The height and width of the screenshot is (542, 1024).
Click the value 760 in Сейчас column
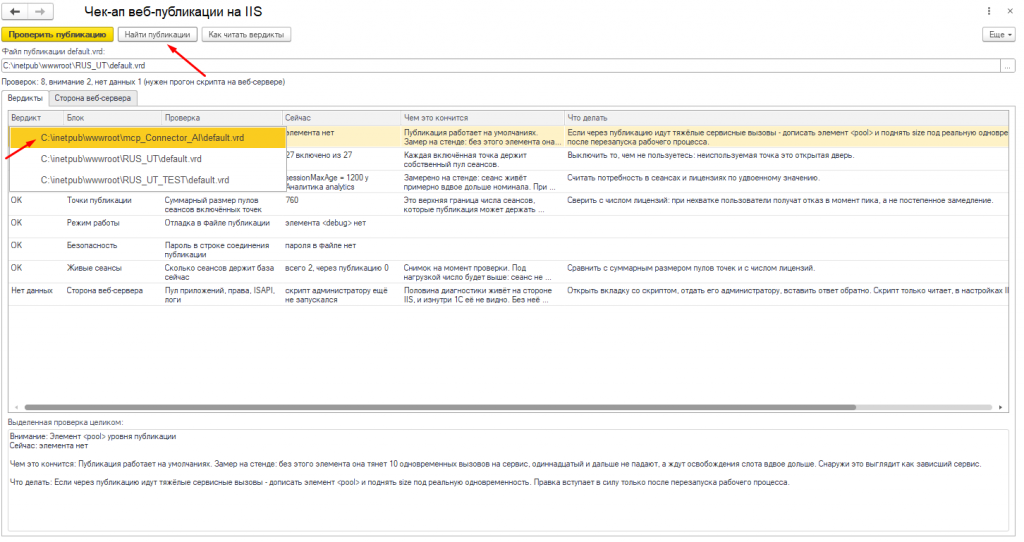tap(342, 204)
